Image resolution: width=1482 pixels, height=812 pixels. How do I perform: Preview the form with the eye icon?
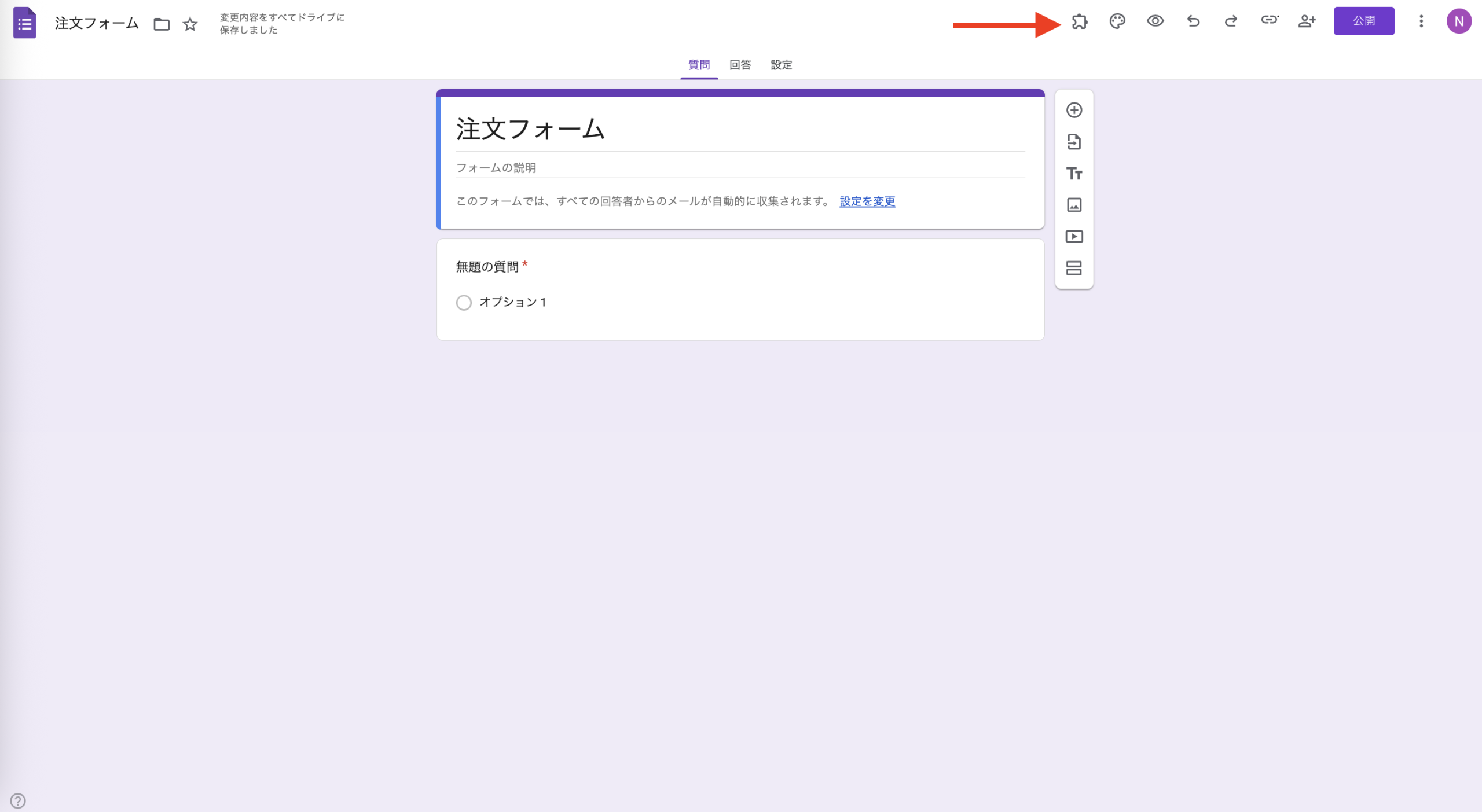1154,21
